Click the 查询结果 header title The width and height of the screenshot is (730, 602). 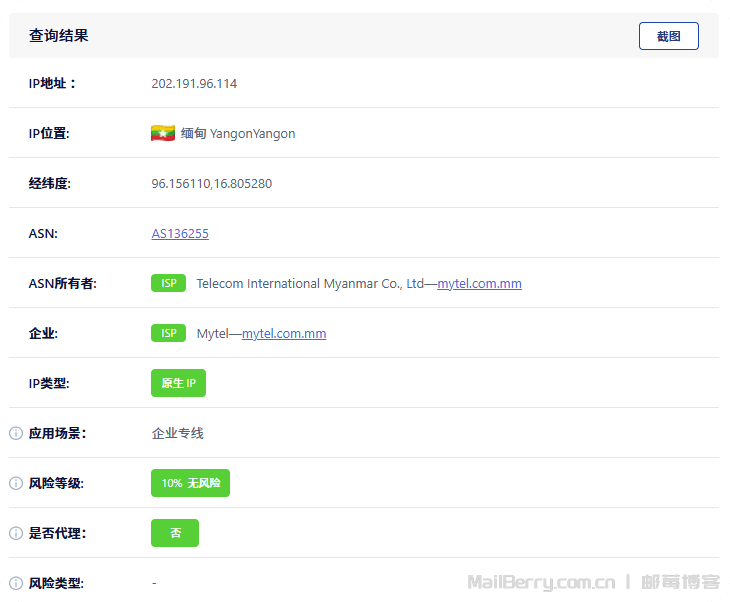pos(58,36)
